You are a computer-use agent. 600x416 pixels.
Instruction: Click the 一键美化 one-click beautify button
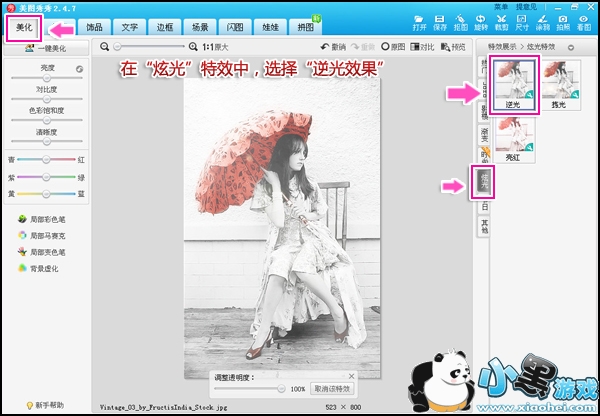45,47
